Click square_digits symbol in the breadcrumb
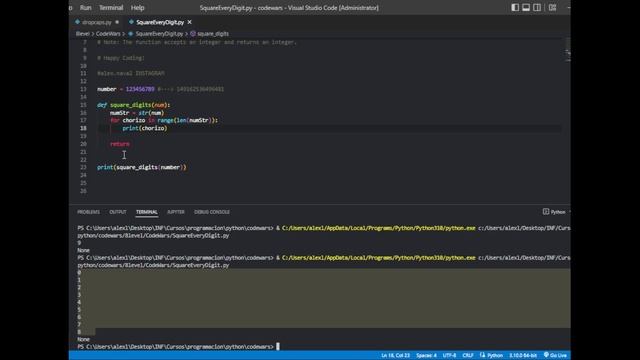 pyautogui.click(x=213, y=33)
